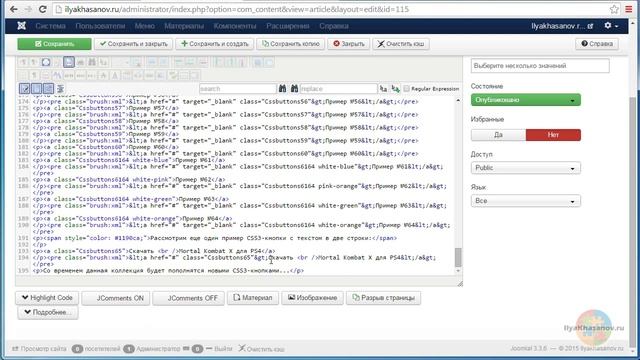Click the Справка button at the right
Image resolution: width=640 pixels, height=360 pixels.
coord(597,44)
